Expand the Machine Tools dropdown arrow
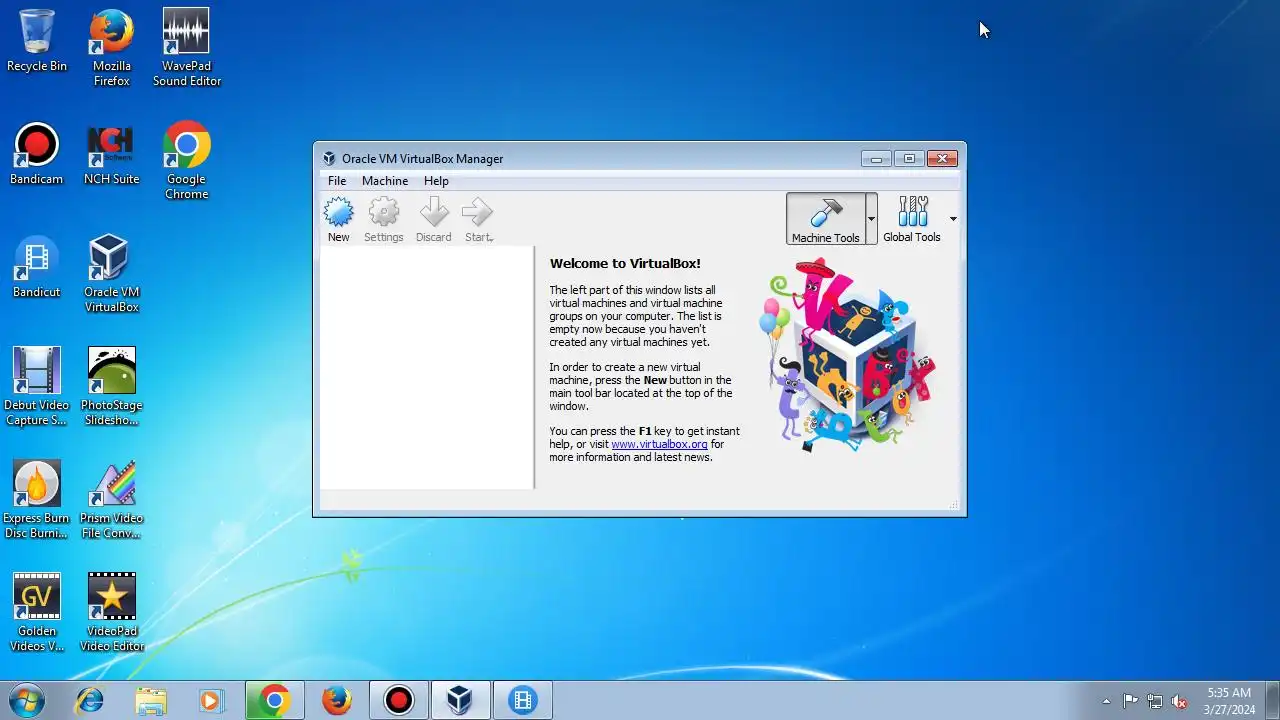1280x720 pixels. click(871, 219)
